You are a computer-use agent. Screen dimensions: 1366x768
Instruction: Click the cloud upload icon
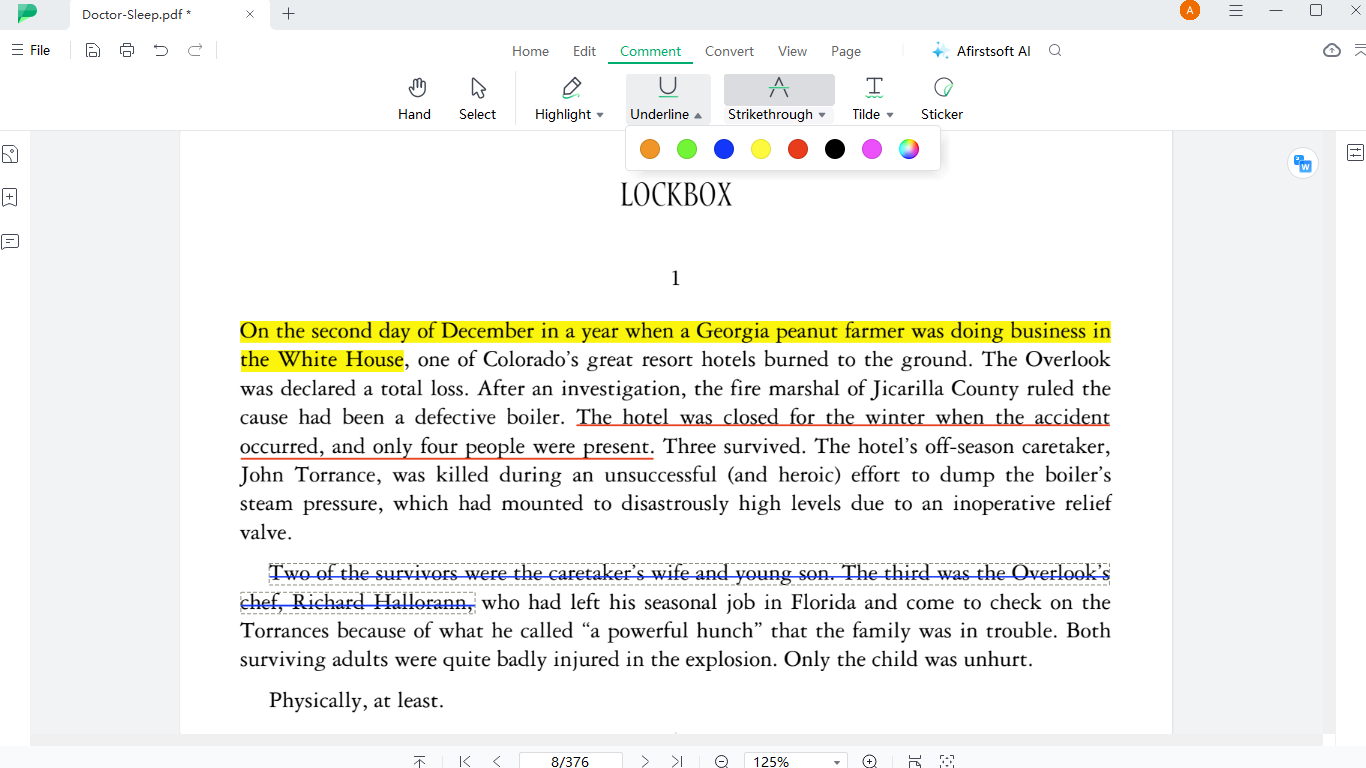pos(1332,50)
